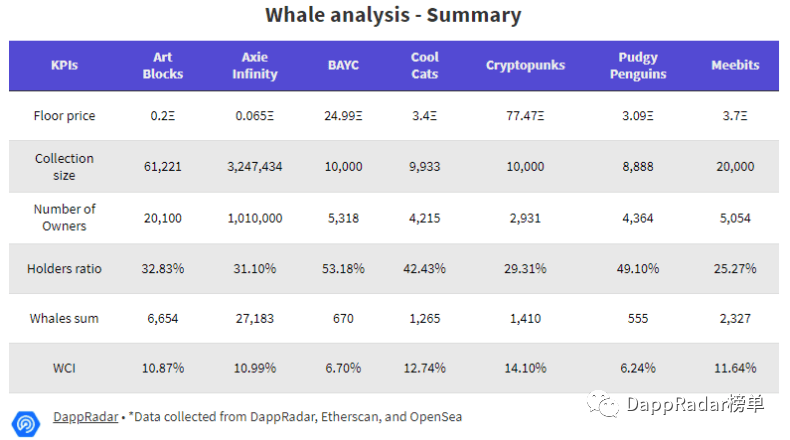The width and height of the screenshot is (790, 440).
Task: Click the BAYC floor price 24.99Ξ cell
Action: (x=343, y=116)
